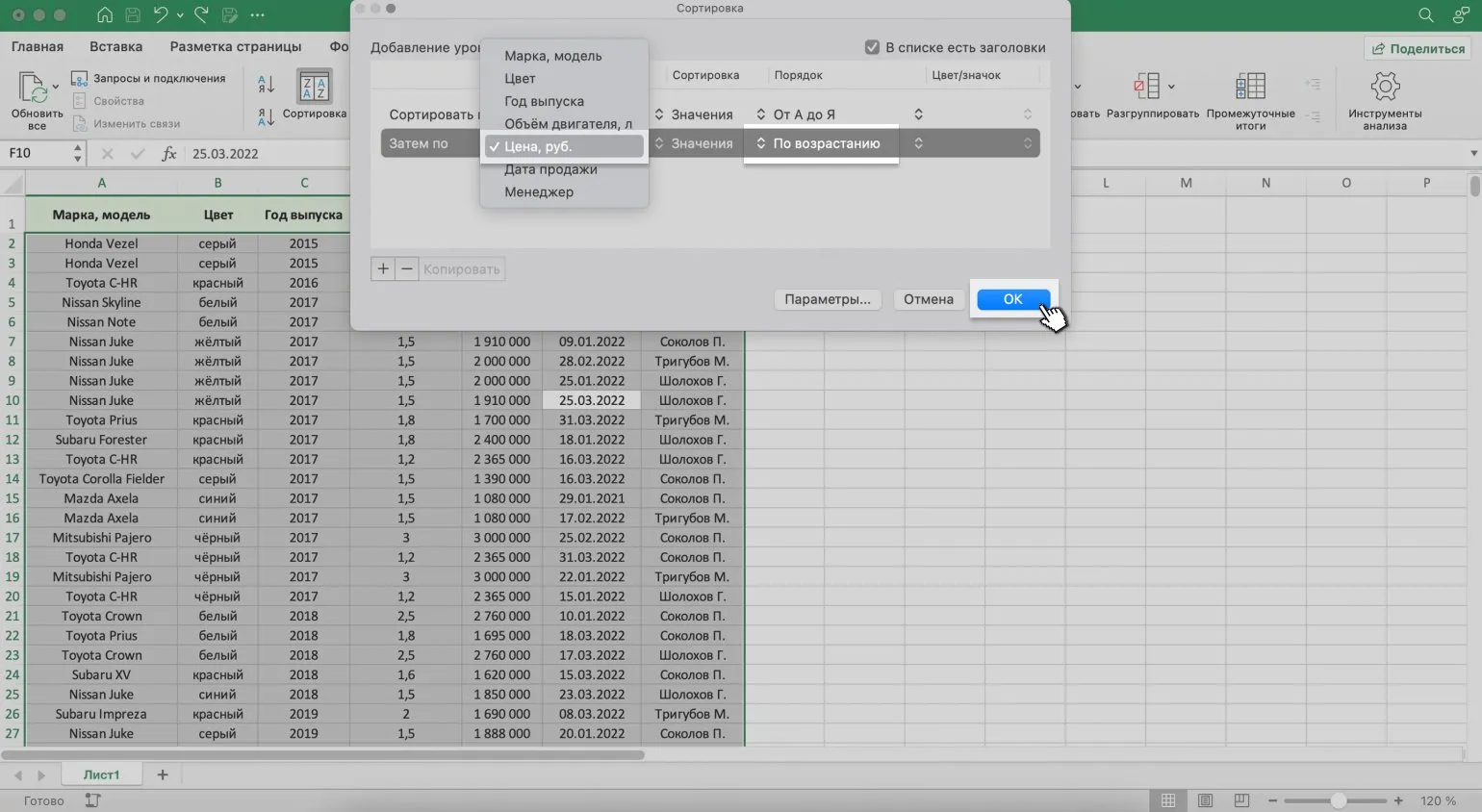The image size is (1482, 812).
Task: Click the fx insert function icon
Action: point(168,154)
